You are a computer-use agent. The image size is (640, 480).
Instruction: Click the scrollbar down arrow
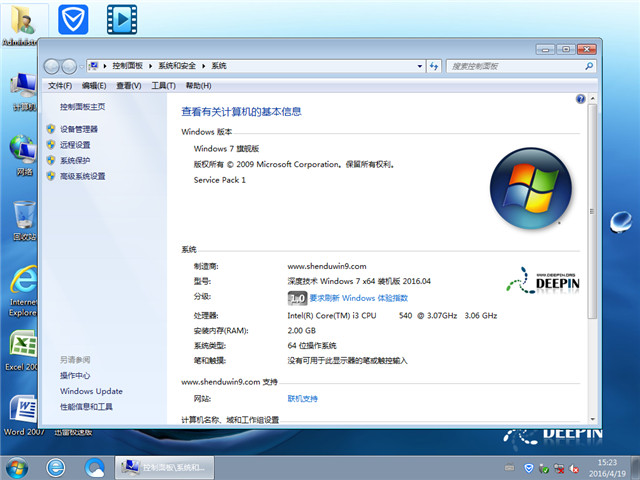[592, 419]
